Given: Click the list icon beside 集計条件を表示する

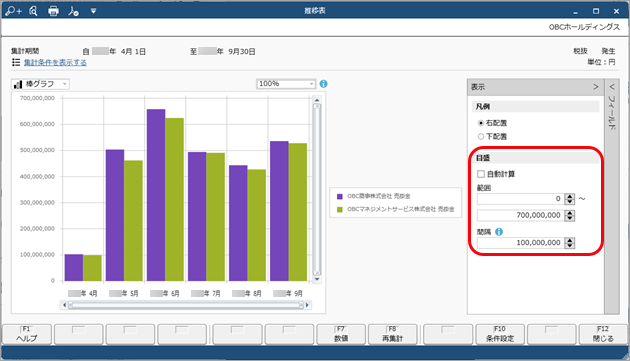Looking at the screenshot, I should point(16,62).
